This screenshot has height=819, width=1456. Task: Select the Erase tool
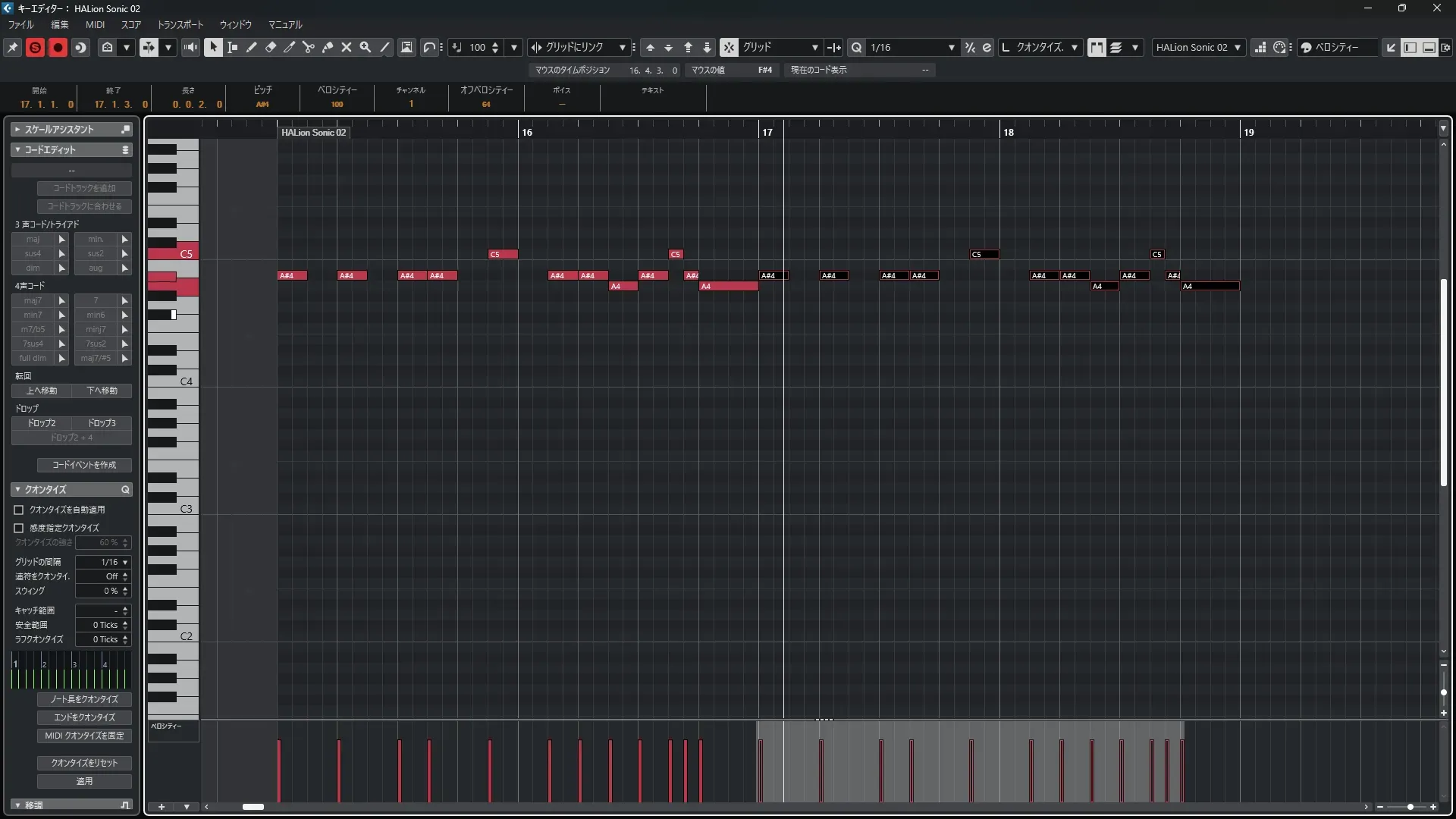[x=271, y=47]
